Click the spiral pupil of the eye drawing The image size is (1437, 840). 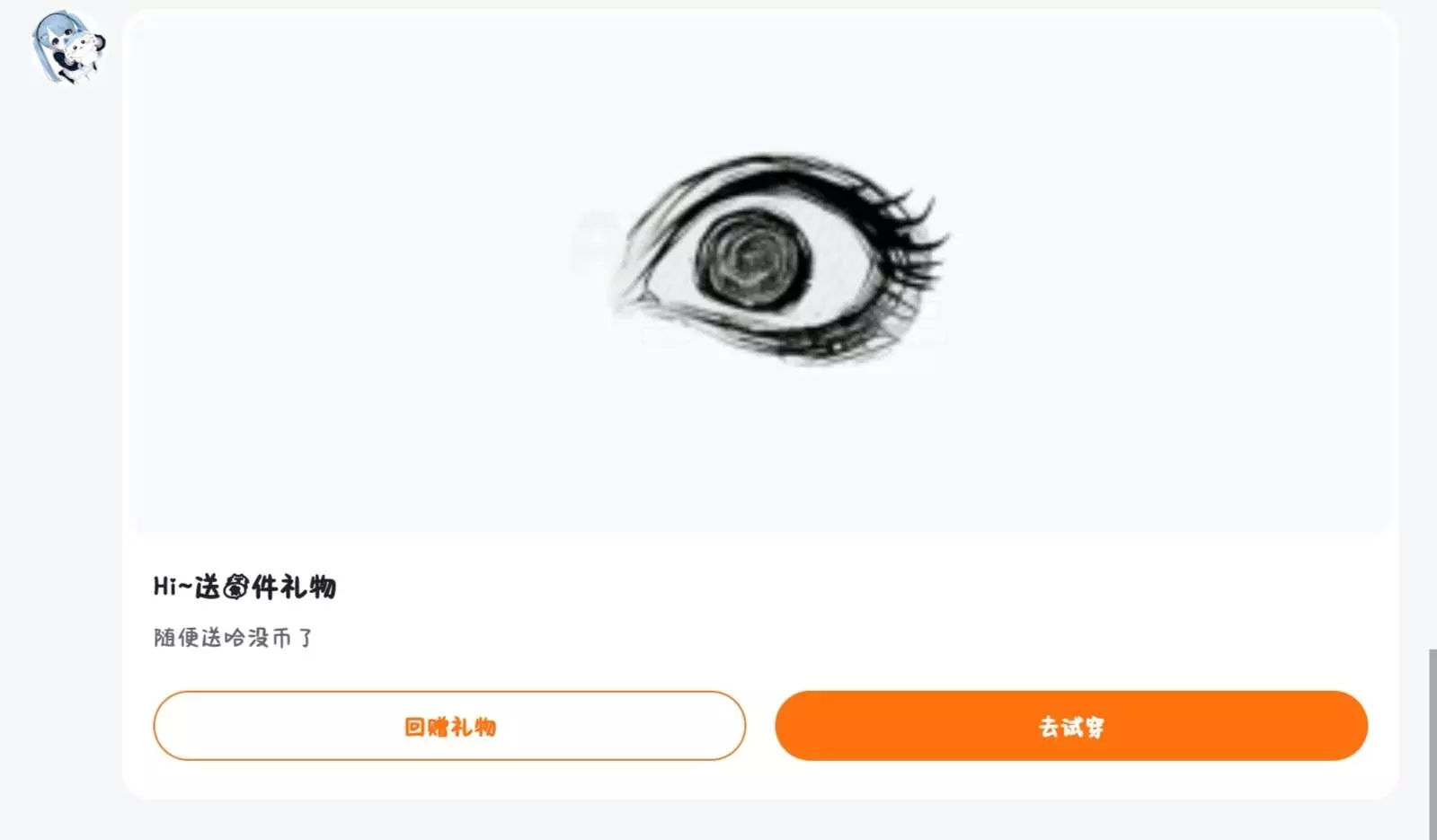pyautogui.click(x=752, y=259)
